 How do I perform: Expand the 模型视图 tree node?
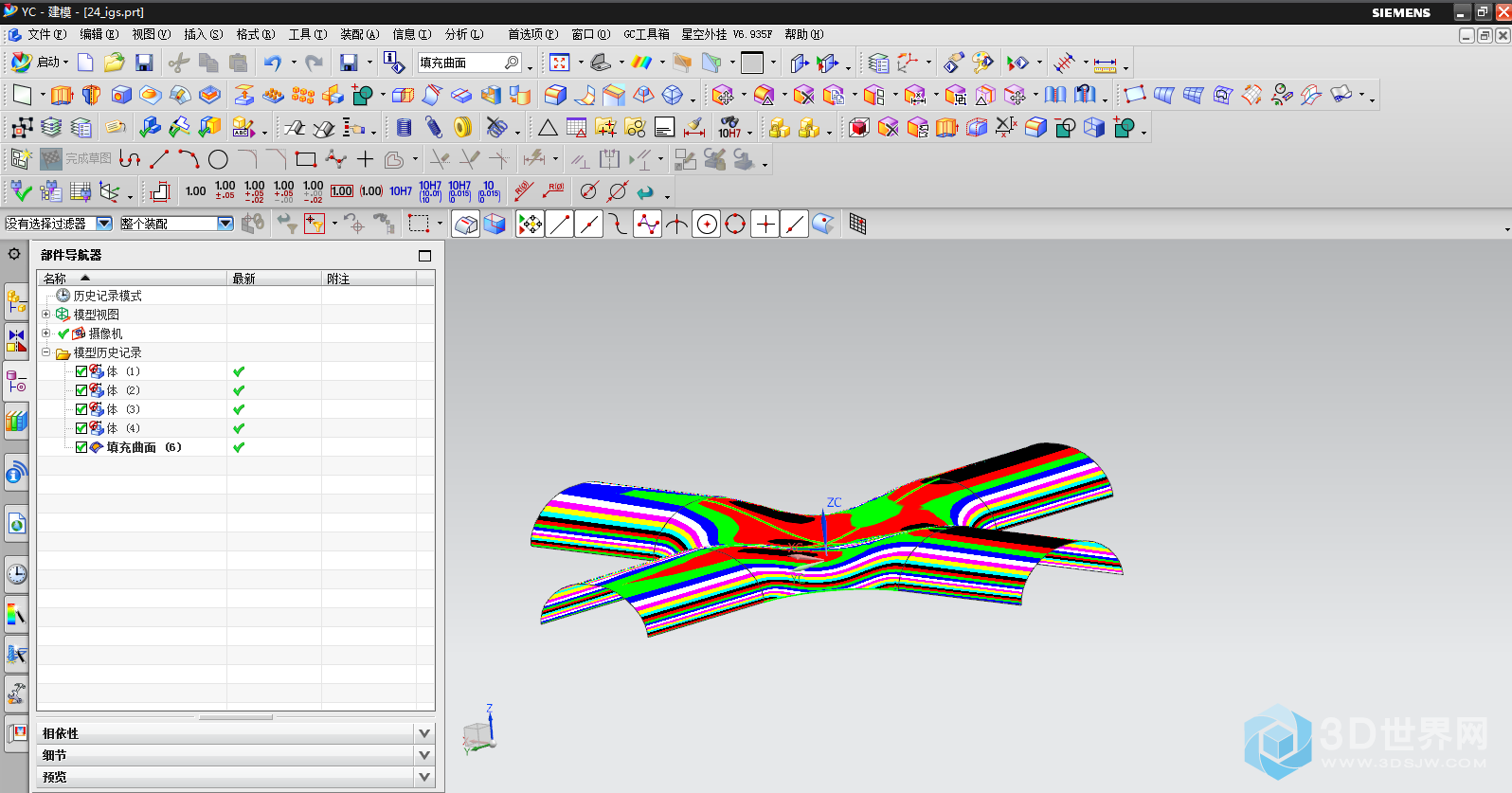tap(45, 314)
